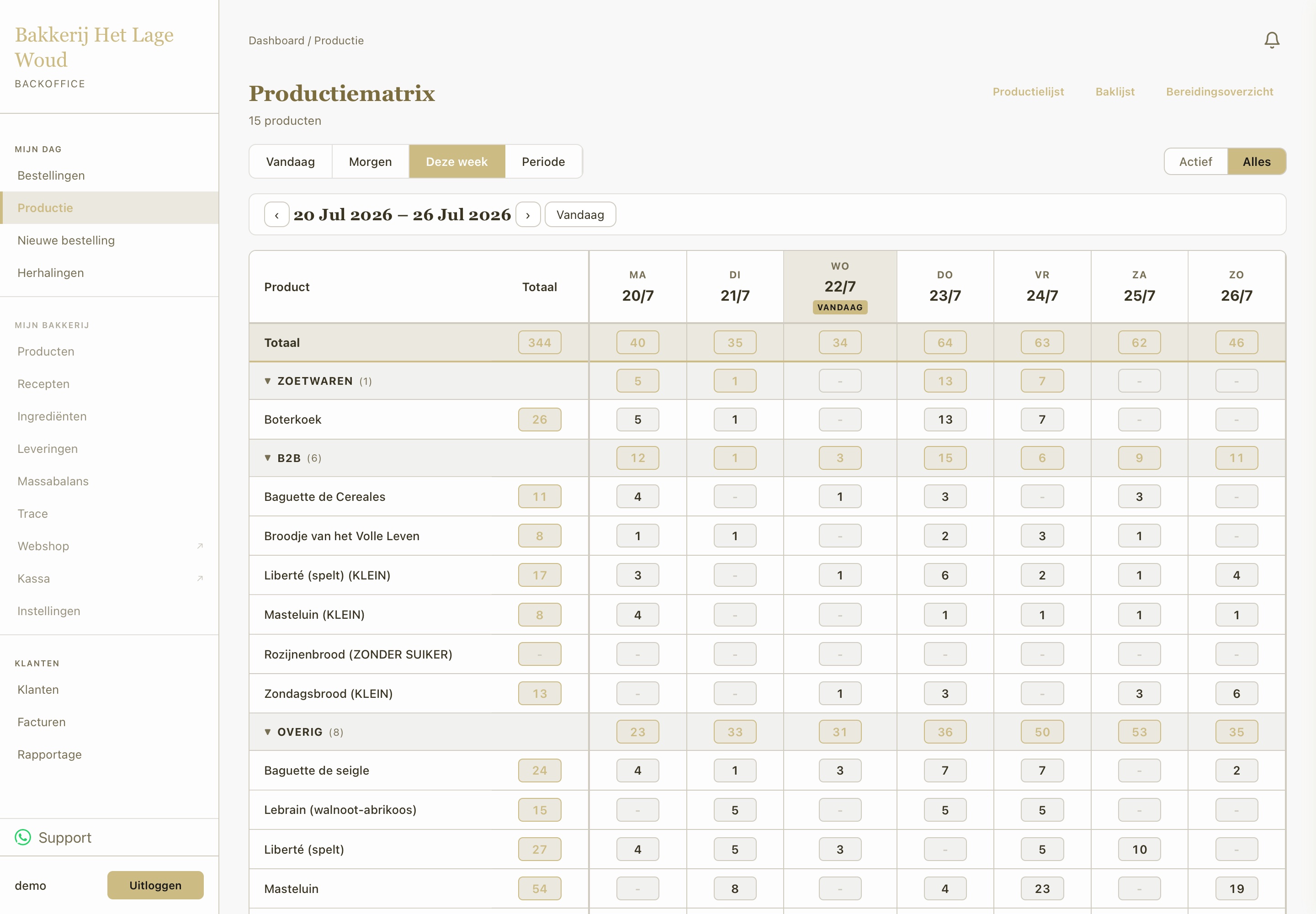Select the Vandaag tab
The width and height of the screenshot is (1316, 914).
[x=290, y=161]
